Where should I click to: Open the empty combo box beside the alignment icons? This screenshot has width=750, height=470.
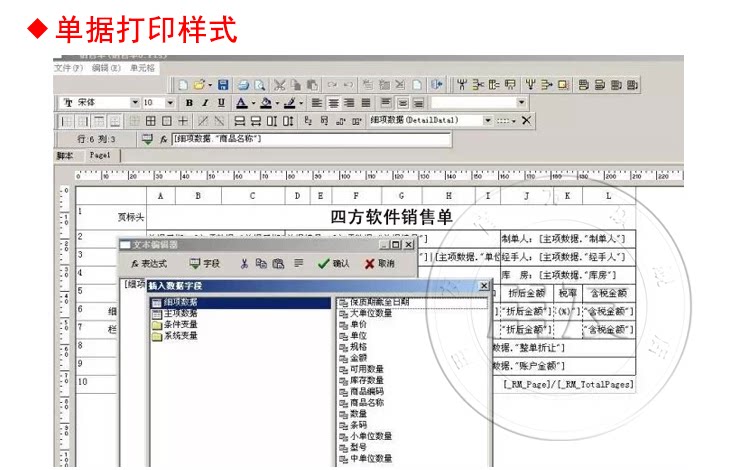pos(521,102)
